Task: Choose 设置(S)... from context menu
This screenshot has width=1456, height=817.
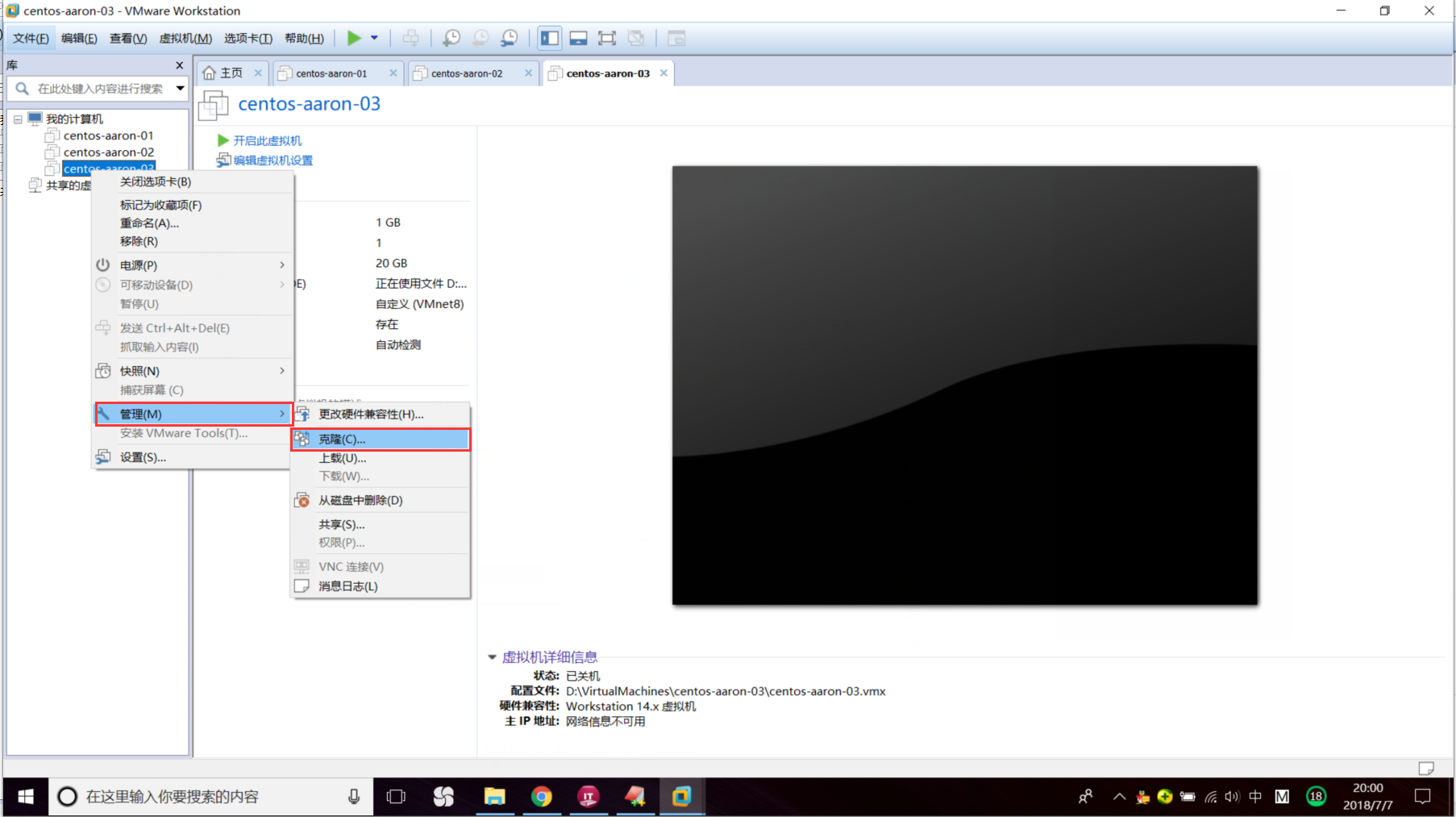Action: coord(193,457)
